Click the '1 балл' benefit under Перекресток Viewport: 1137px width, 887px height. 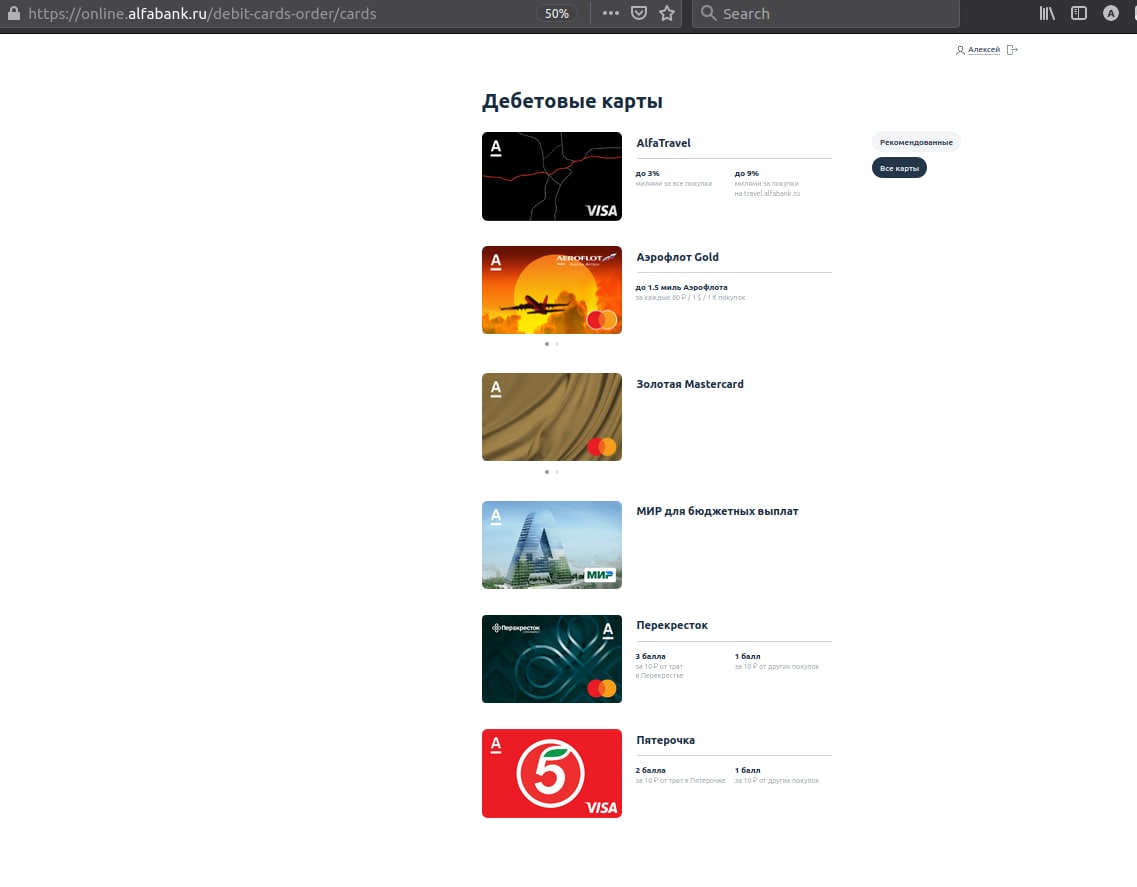click(748, 656)
